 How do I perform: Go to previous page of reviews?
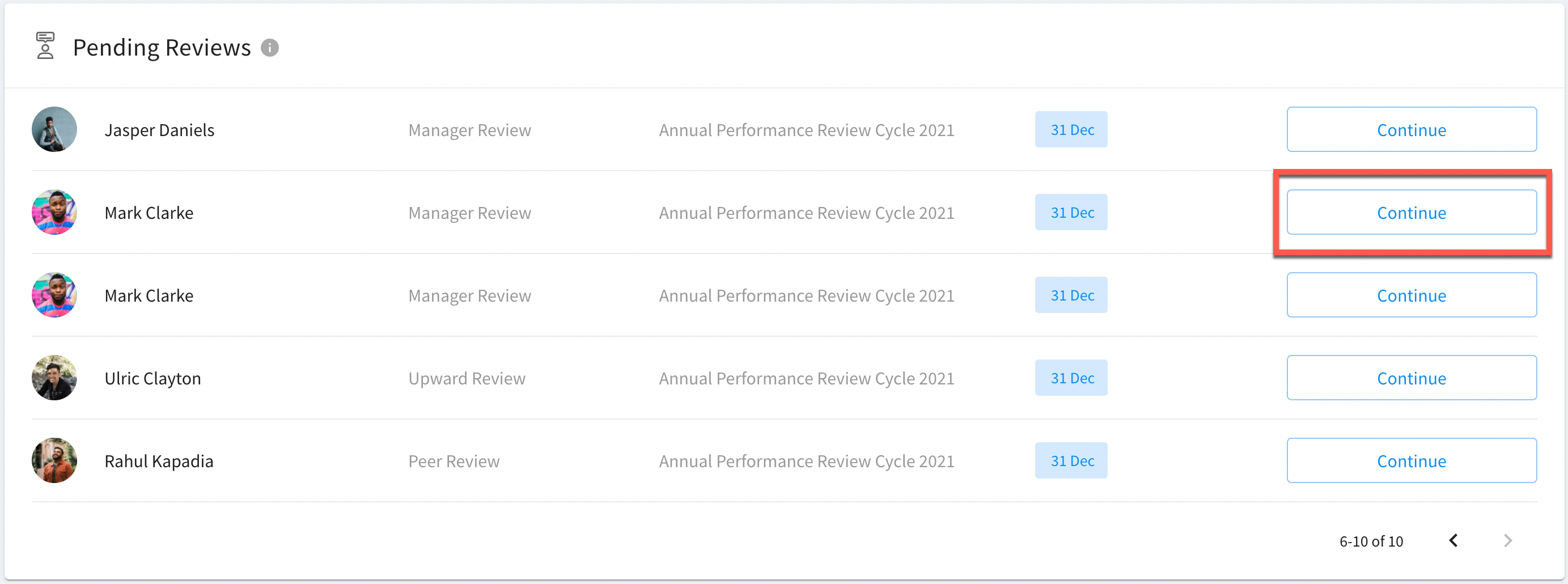[1453, 540]
